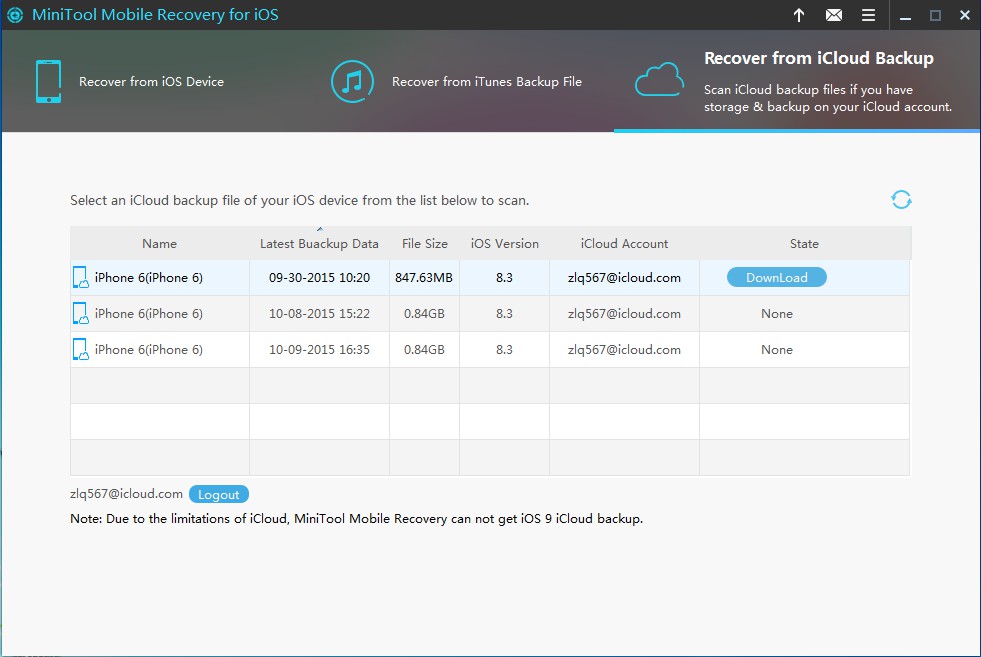The image size is (981, 657).
Task: Toggle the sort arrow above Latest Buackup Data
Action: [x=320, y=229]
